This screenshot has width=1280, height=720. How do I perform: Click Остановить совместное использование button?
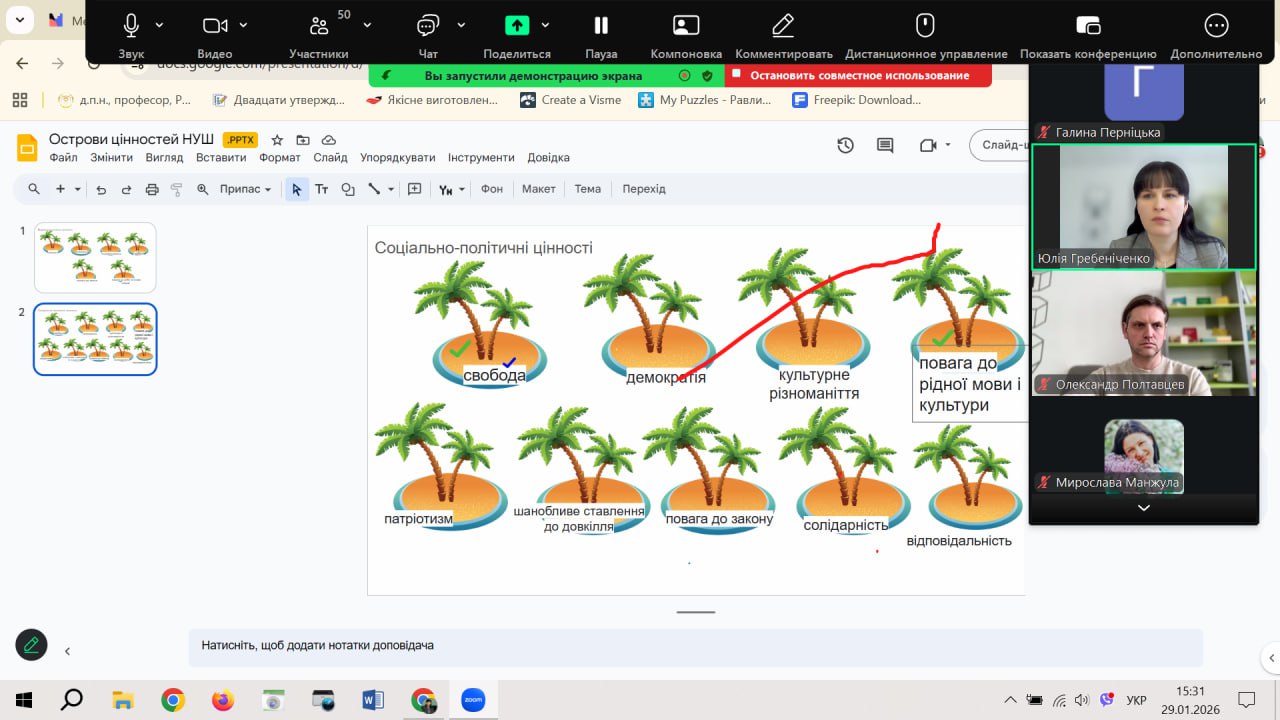click(x=859, y=75)
